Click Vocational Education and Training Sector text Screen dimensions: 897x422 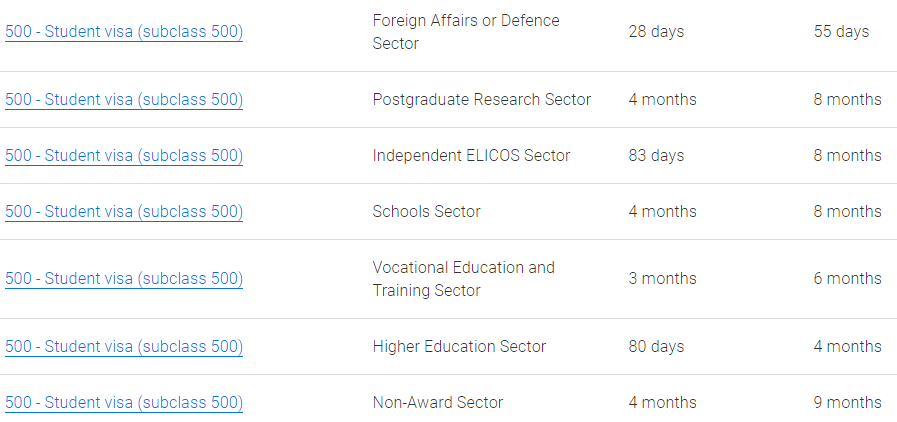coord(463,279)
